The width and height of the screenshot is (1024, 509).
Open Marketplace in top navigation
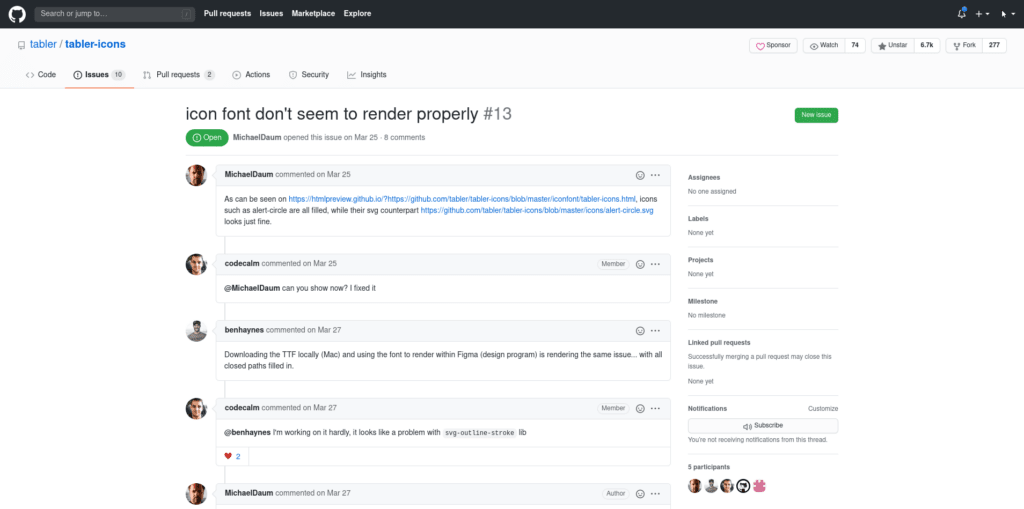pyautogui.click(x=313, y=13)
